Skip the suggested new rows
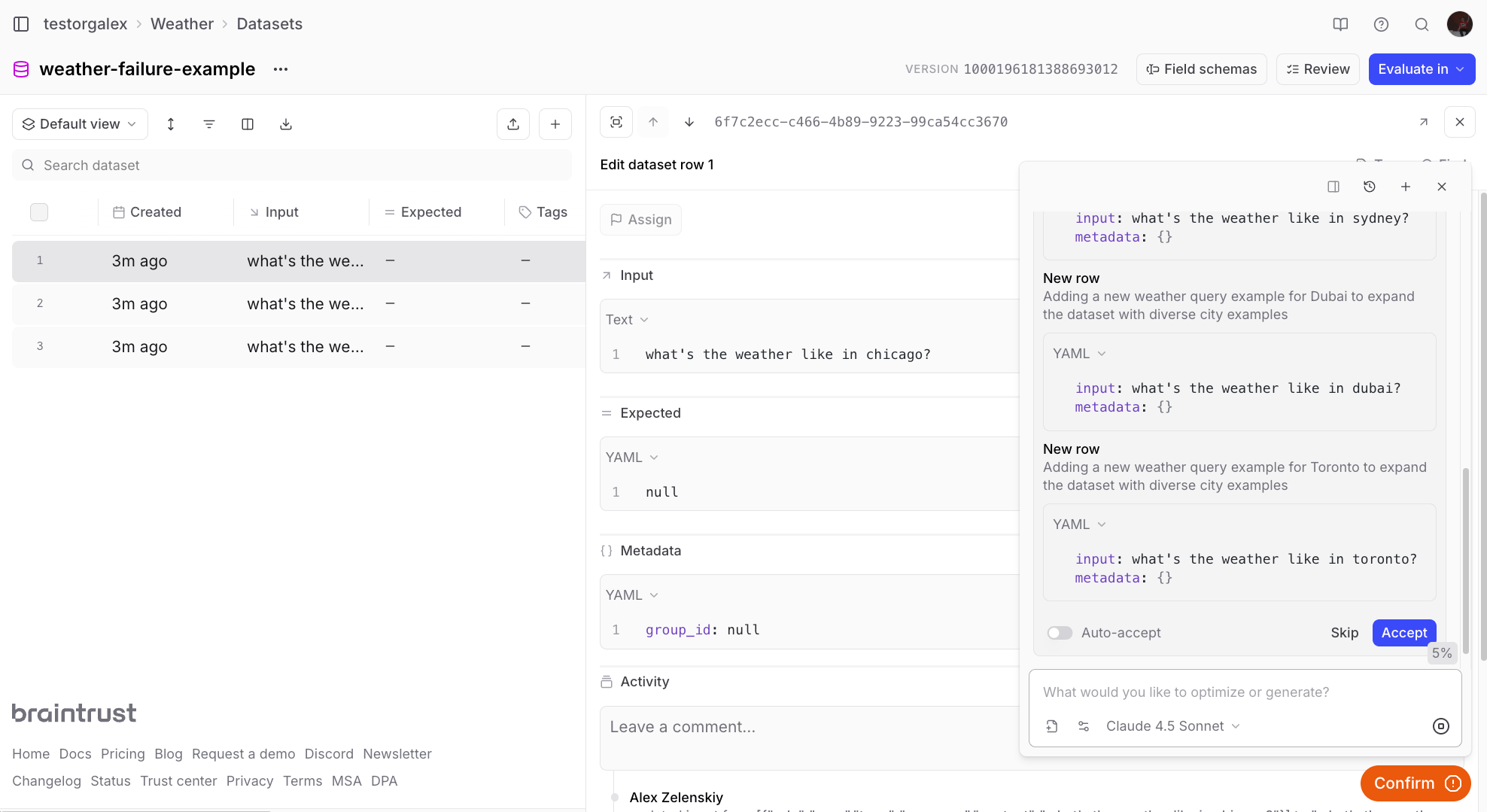Image resolution: width=1487 pixels, height=812 pixels. [x=1344, y=633]
